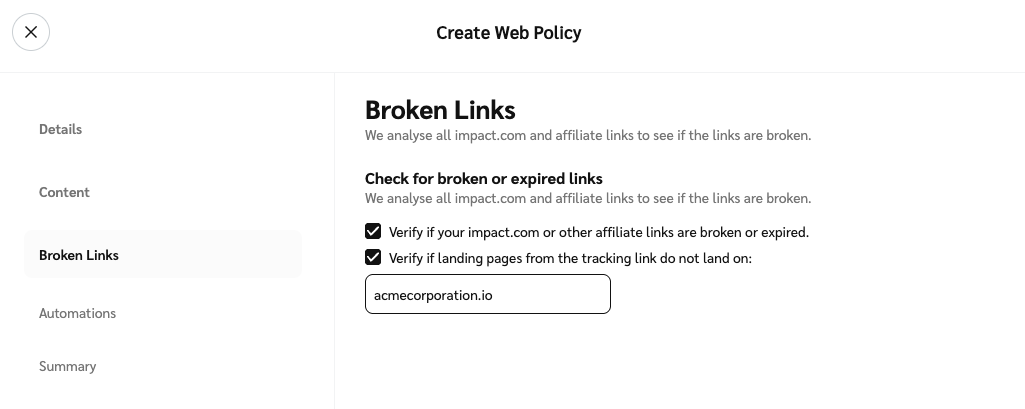Uncheck the affiliate links broken or expired checkbox
This screenshot has height=409, width=1025.
point(373,231)
